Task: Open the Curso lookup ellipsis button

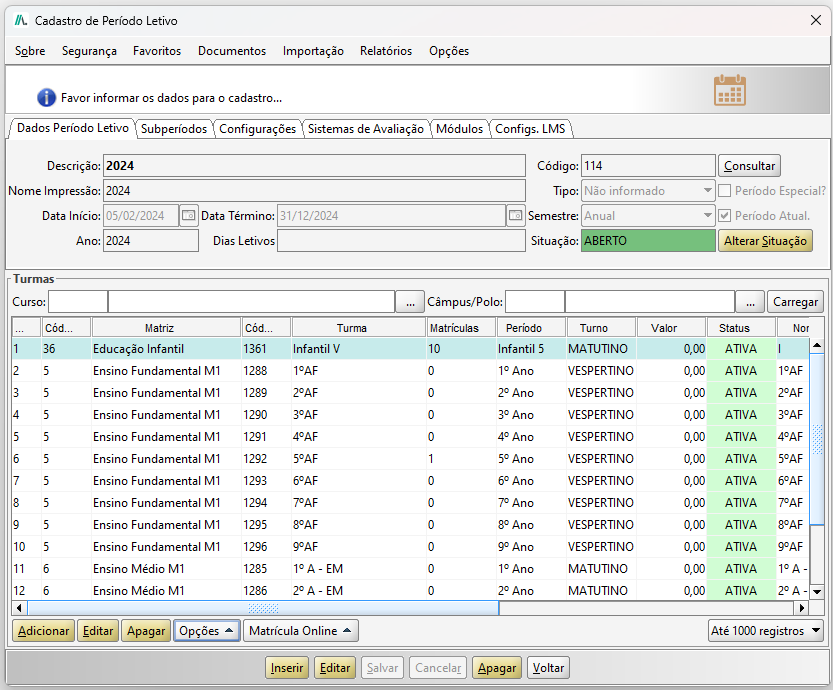Action: (410, 302)
